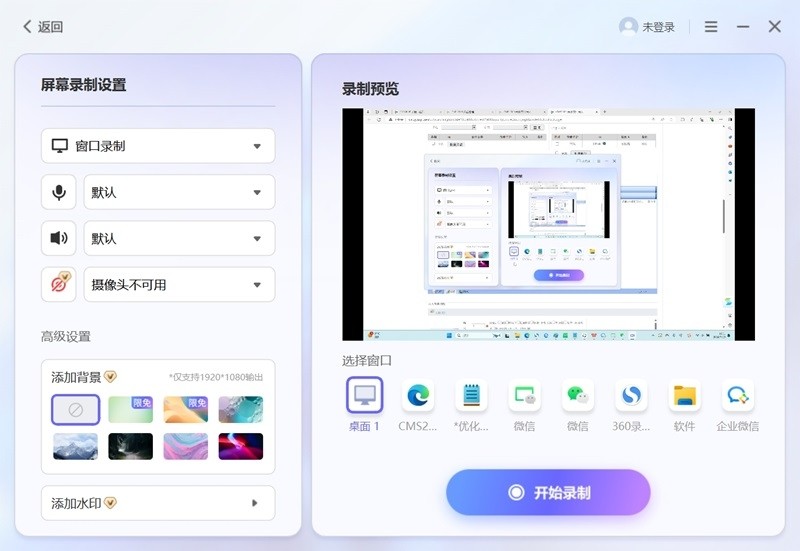The height and width of the screenshot is (551, 800).
Task: Expand the microphone 默认 device dropdown
Action: 178,192
